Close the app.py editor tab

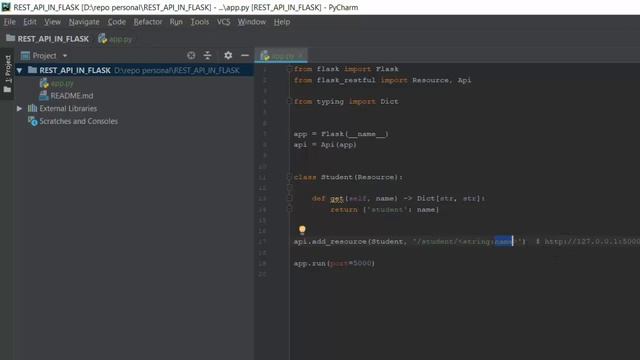[301, 56]
